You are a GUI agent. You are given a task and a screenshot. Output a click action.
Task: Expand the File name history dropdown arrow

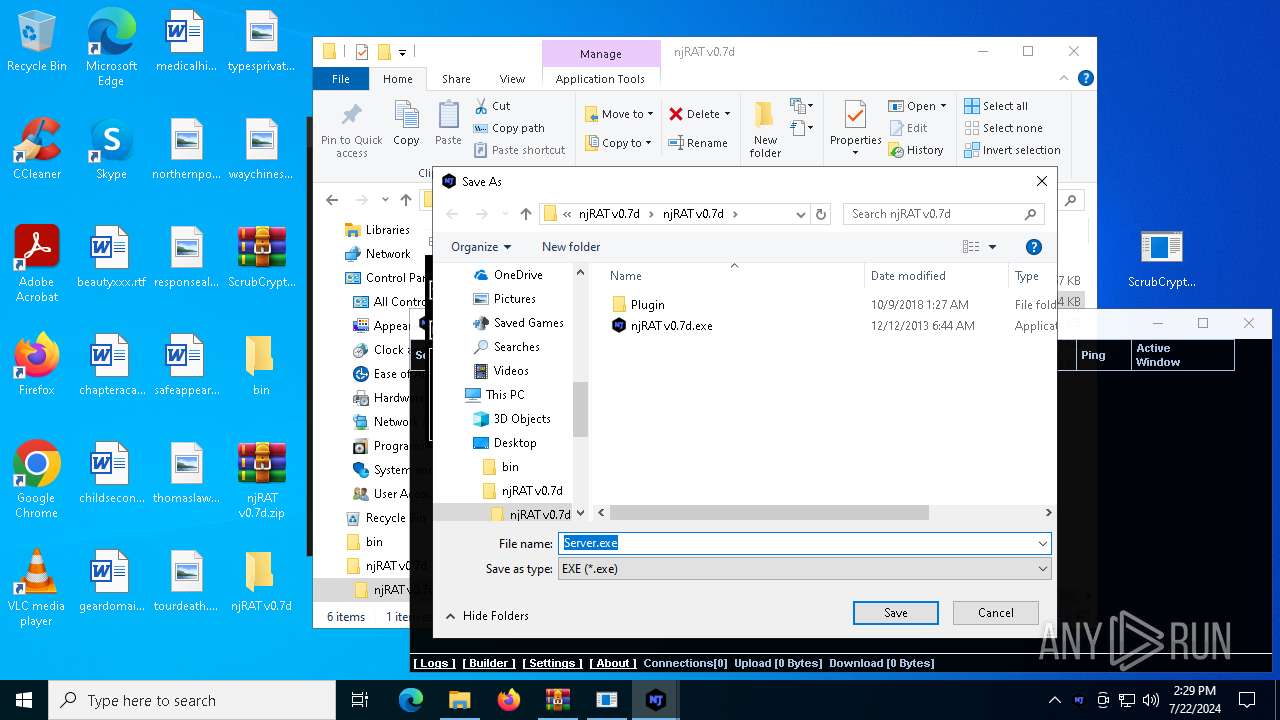pyautogui.click(x=1042, y=543)
